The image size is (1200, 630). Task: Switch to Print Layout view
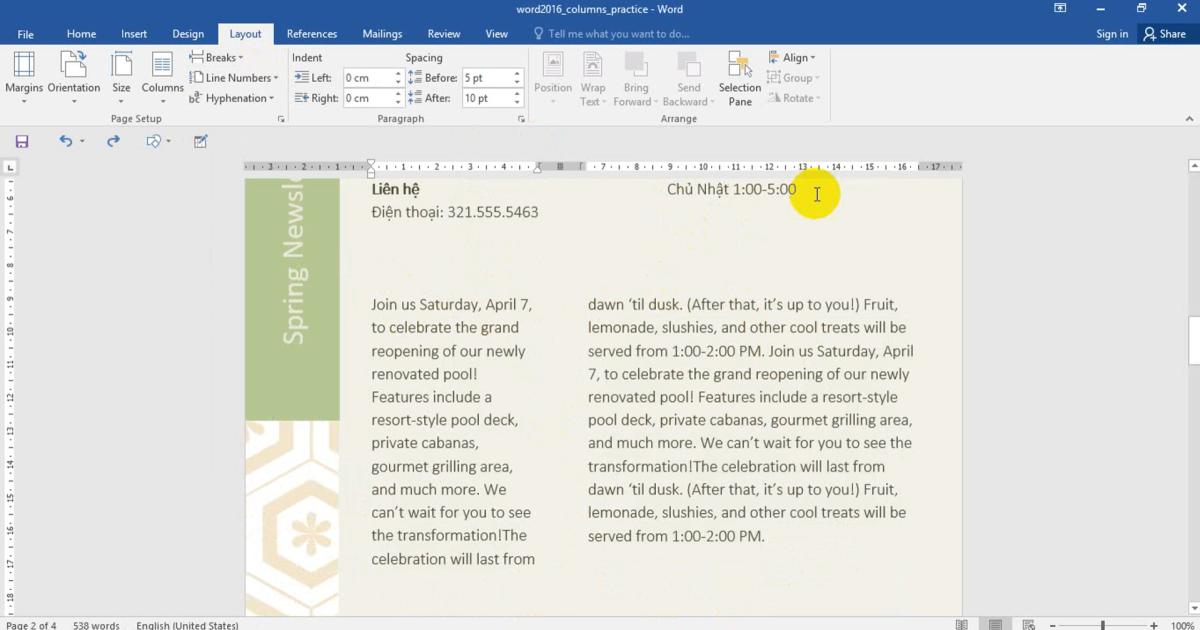(996, 625)
